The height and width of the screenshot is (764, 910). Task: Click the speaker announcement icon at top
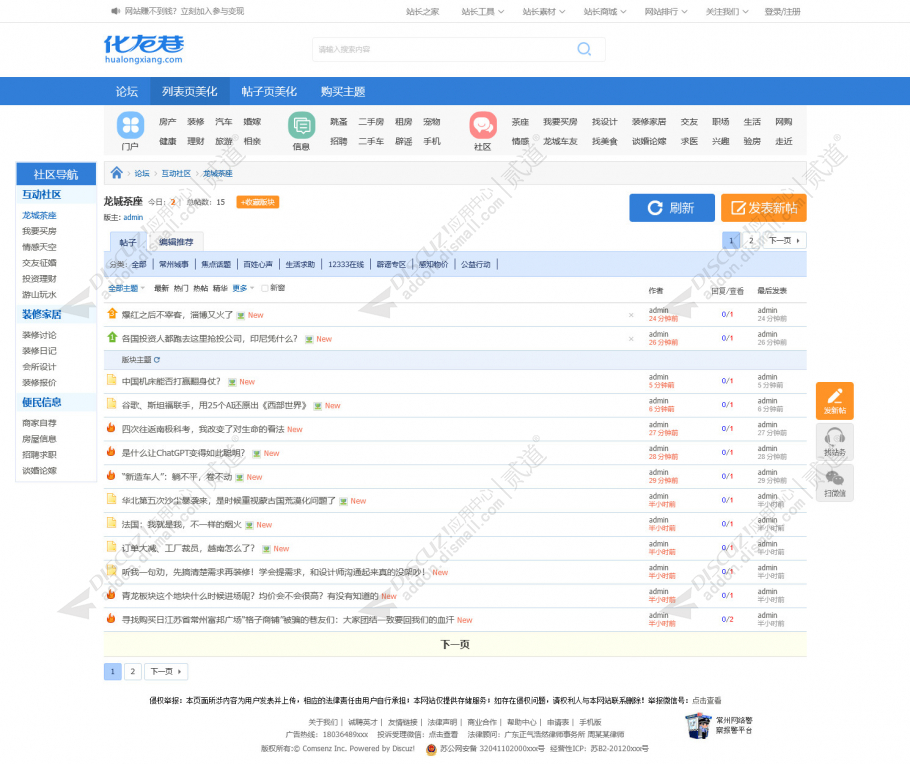115,11
